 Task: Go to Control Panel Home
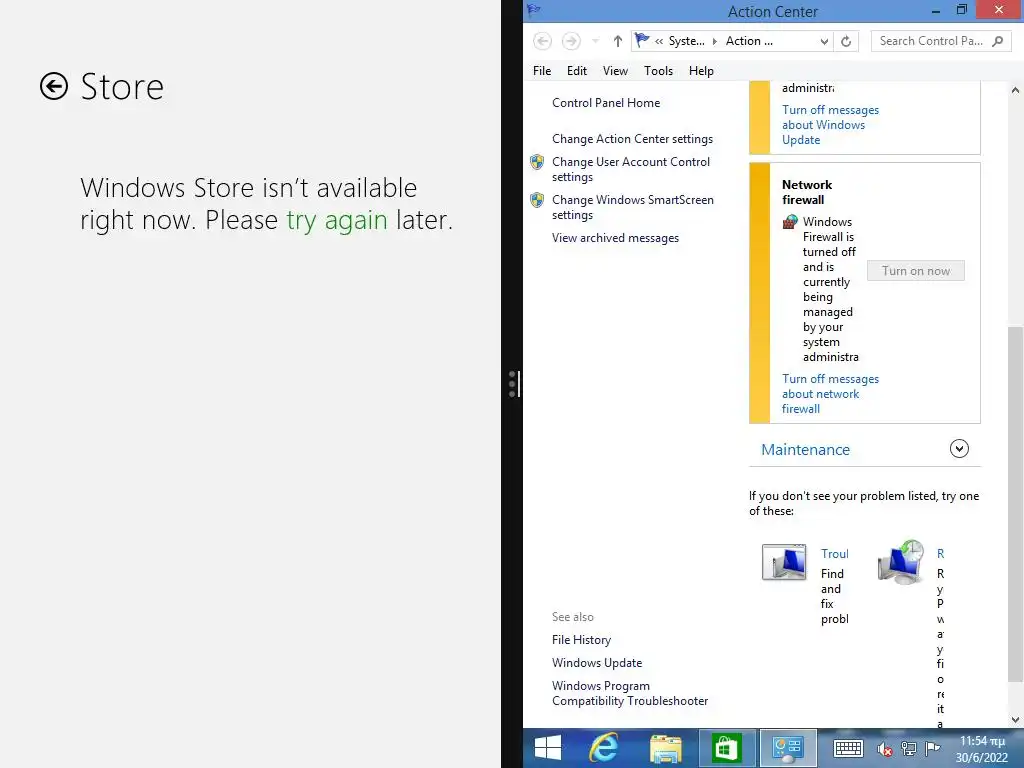[606, 103]
